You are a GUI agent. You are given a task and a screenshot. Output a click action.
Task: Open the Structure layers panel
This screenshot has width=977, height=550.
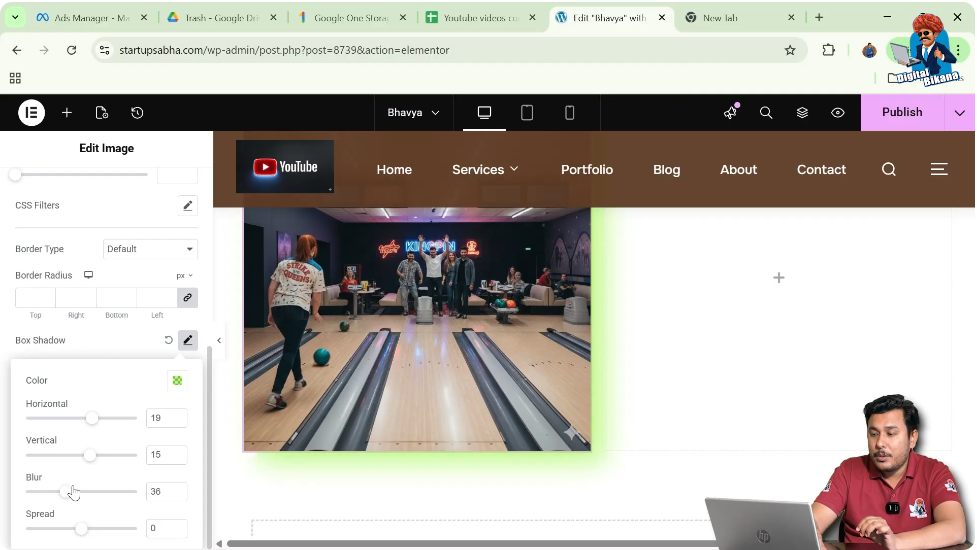[x=802, y=113]
